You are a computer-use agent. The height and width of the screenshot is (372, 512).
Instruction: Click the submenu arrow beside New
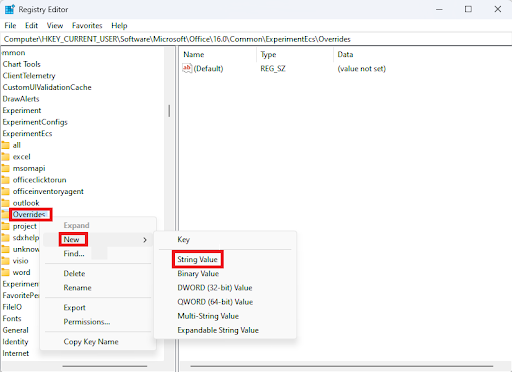pos(145,240)
